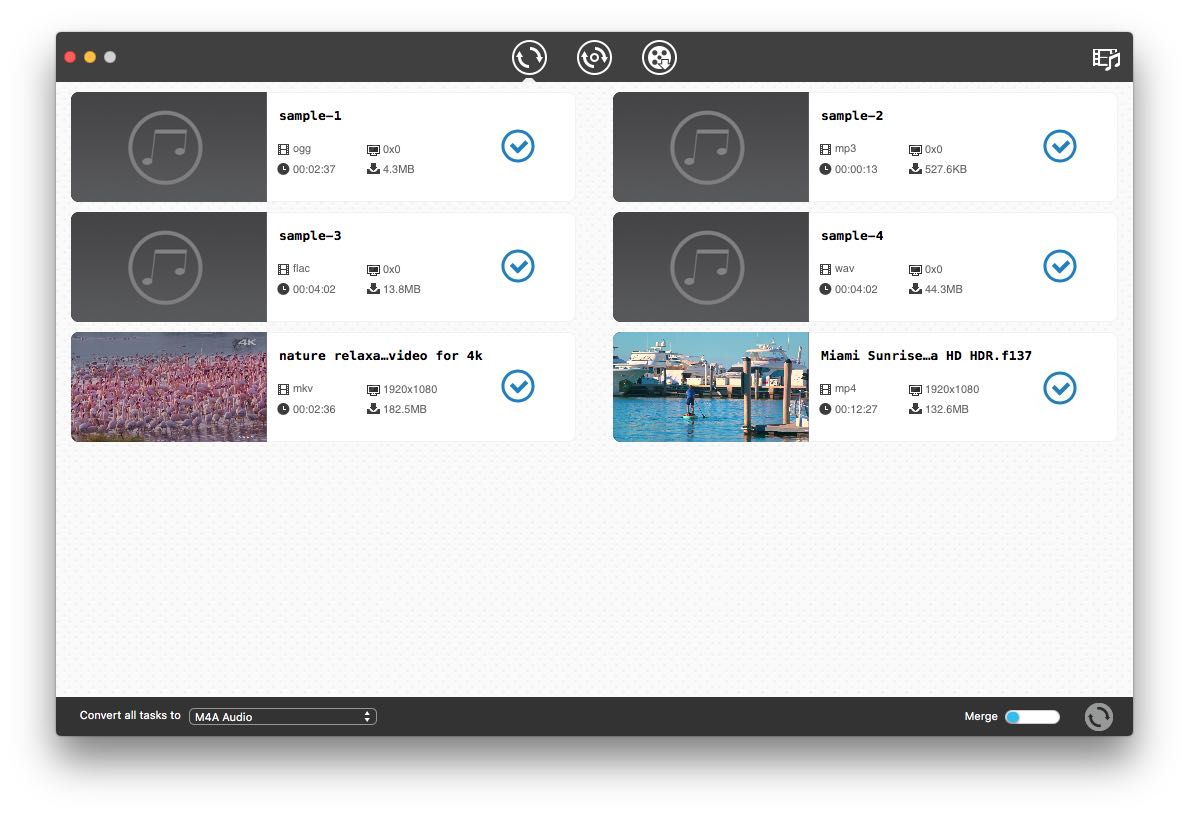The image size is (1189, 816).
Task: Click the 'nature relaxa…video for 4k' title
Action: click(381, 355)
